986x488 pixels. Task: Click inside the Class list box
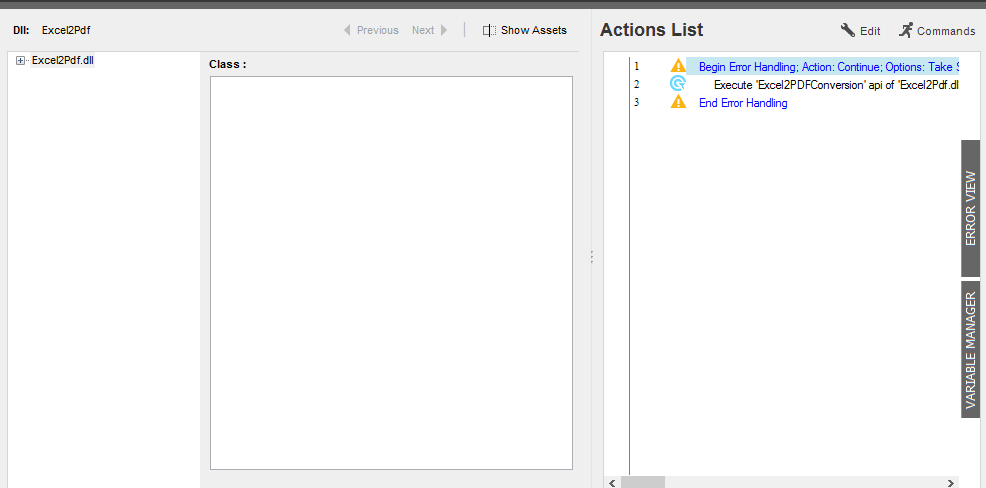coord(391,273)
